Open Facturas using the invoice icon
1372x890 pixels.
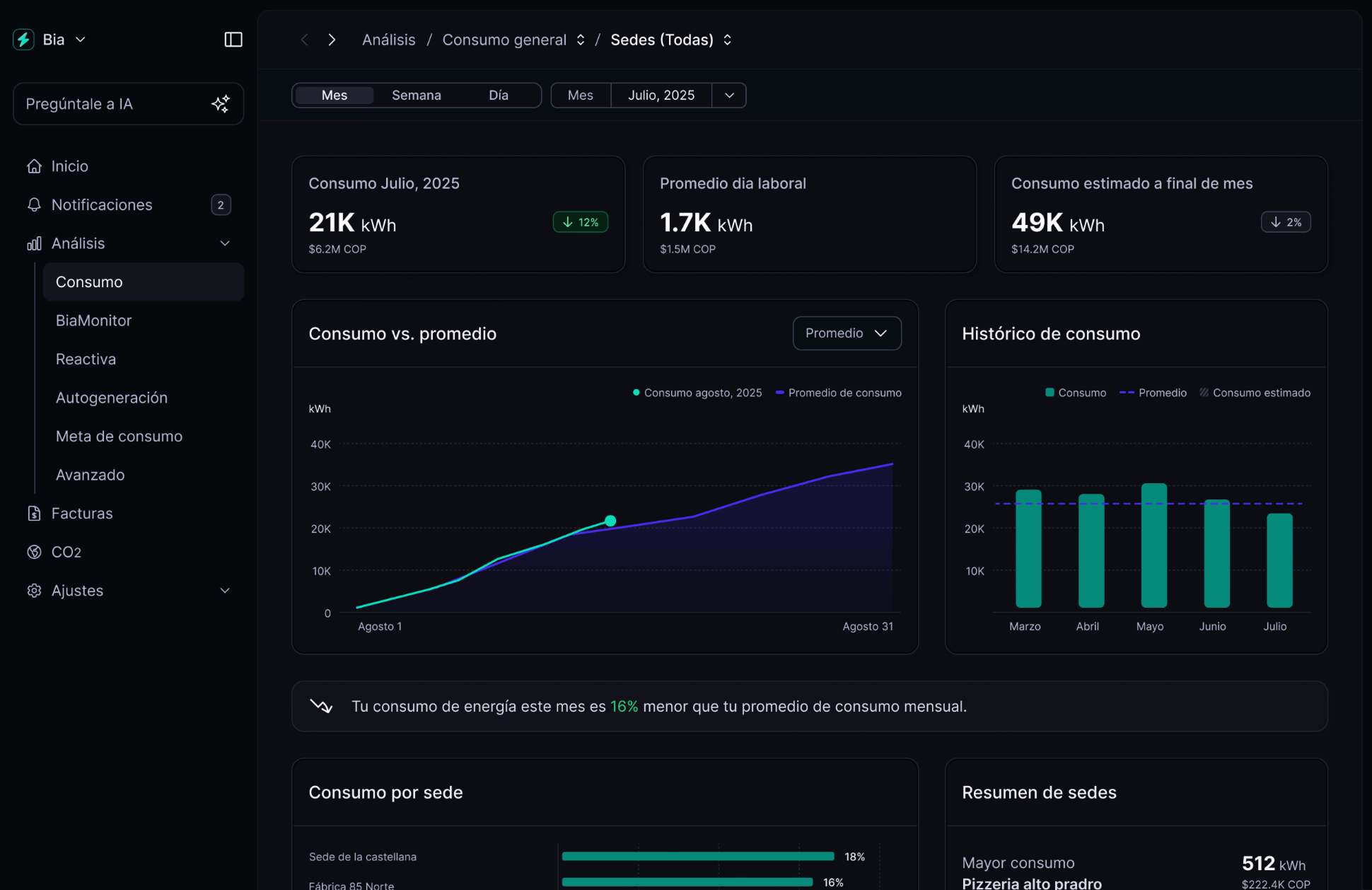coord(34,513)
